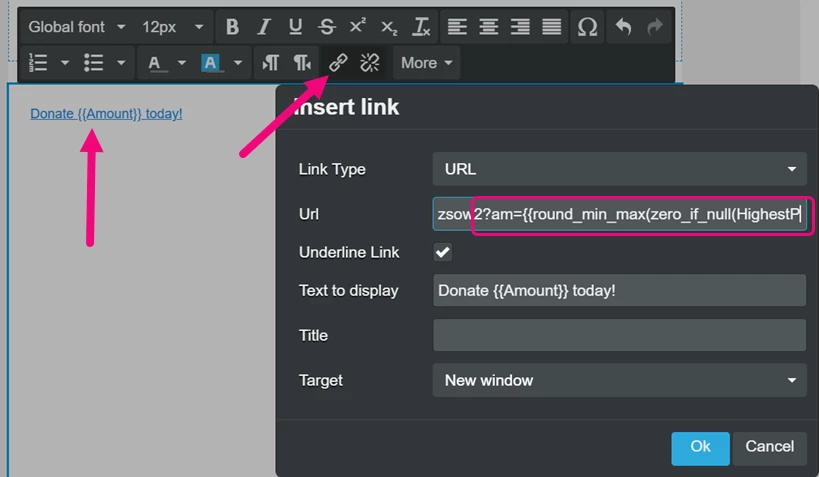Open the Link Type dropdown
819x477 pixels.
tap(619, 169)
